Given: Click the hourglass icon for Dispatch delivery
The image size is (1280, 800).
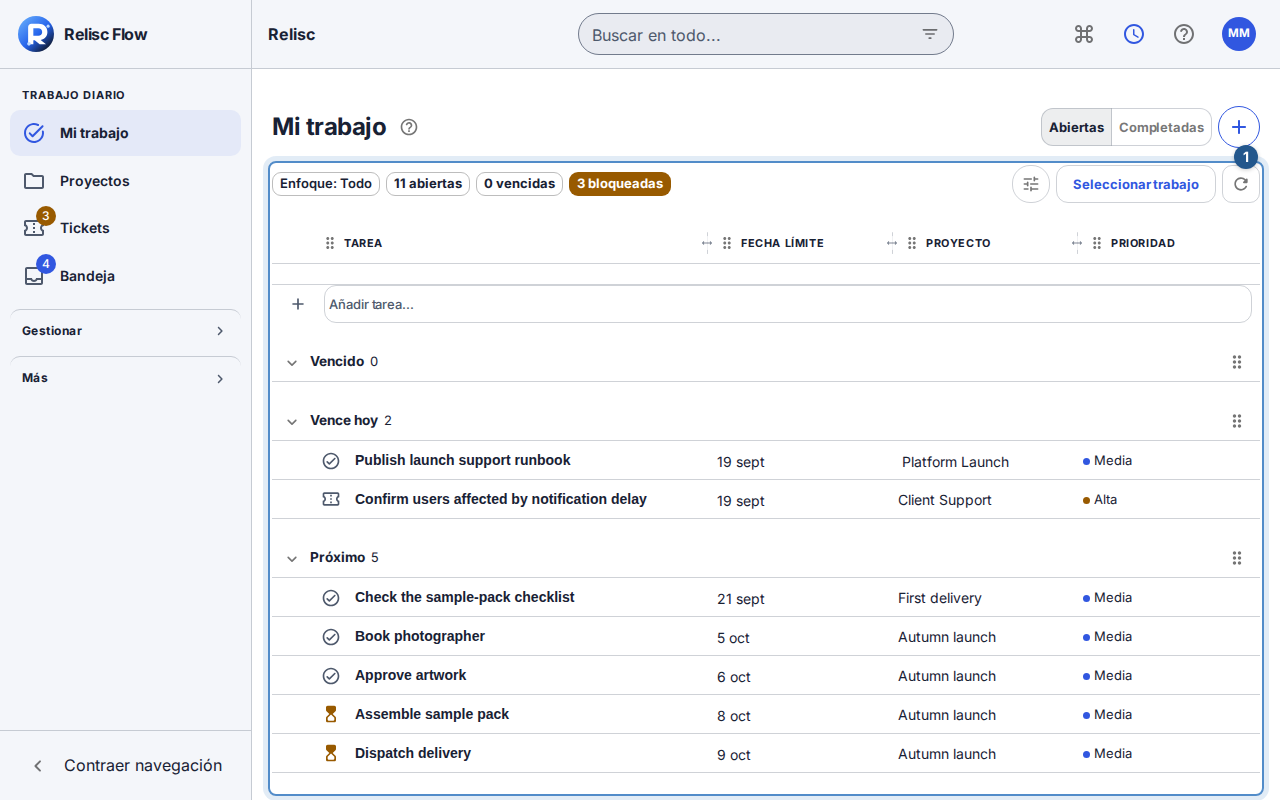Looking at the screenshot, I should [x=331, y=753].
